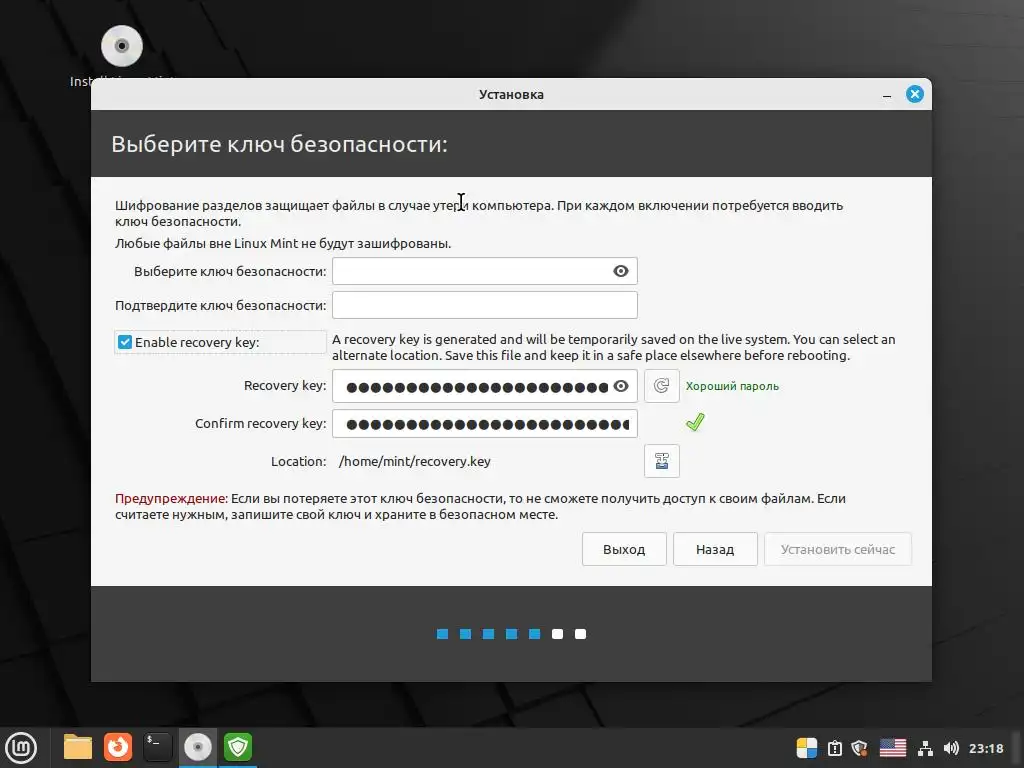Screen dimensions: 1024x768
Task: Click the /home/mint/recovery.key location text
Action: (415, 461)
